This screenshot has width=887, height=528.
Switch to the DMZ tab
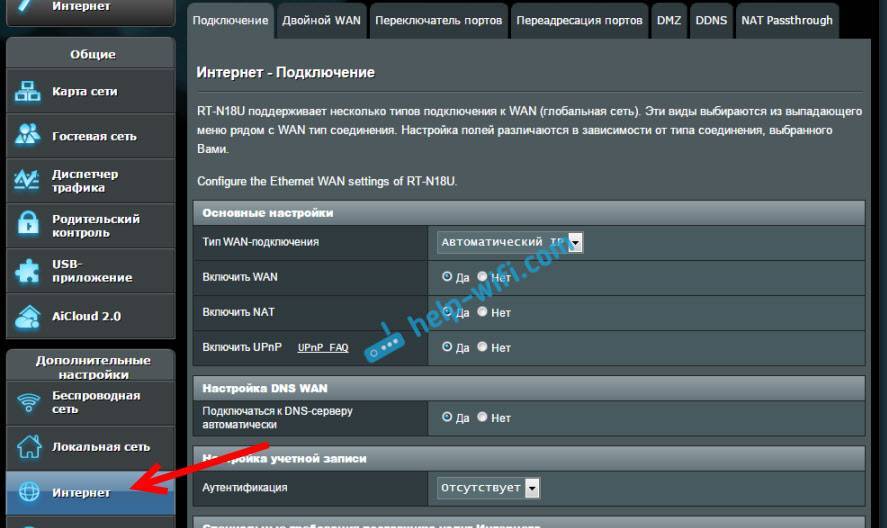tap(669, 20)
